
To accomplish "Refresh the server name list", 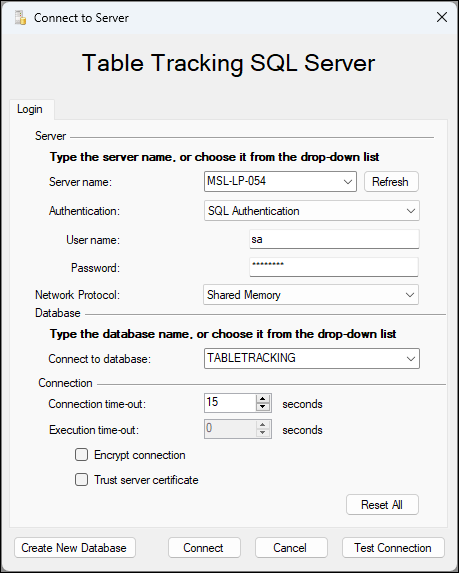I will 391,182.
